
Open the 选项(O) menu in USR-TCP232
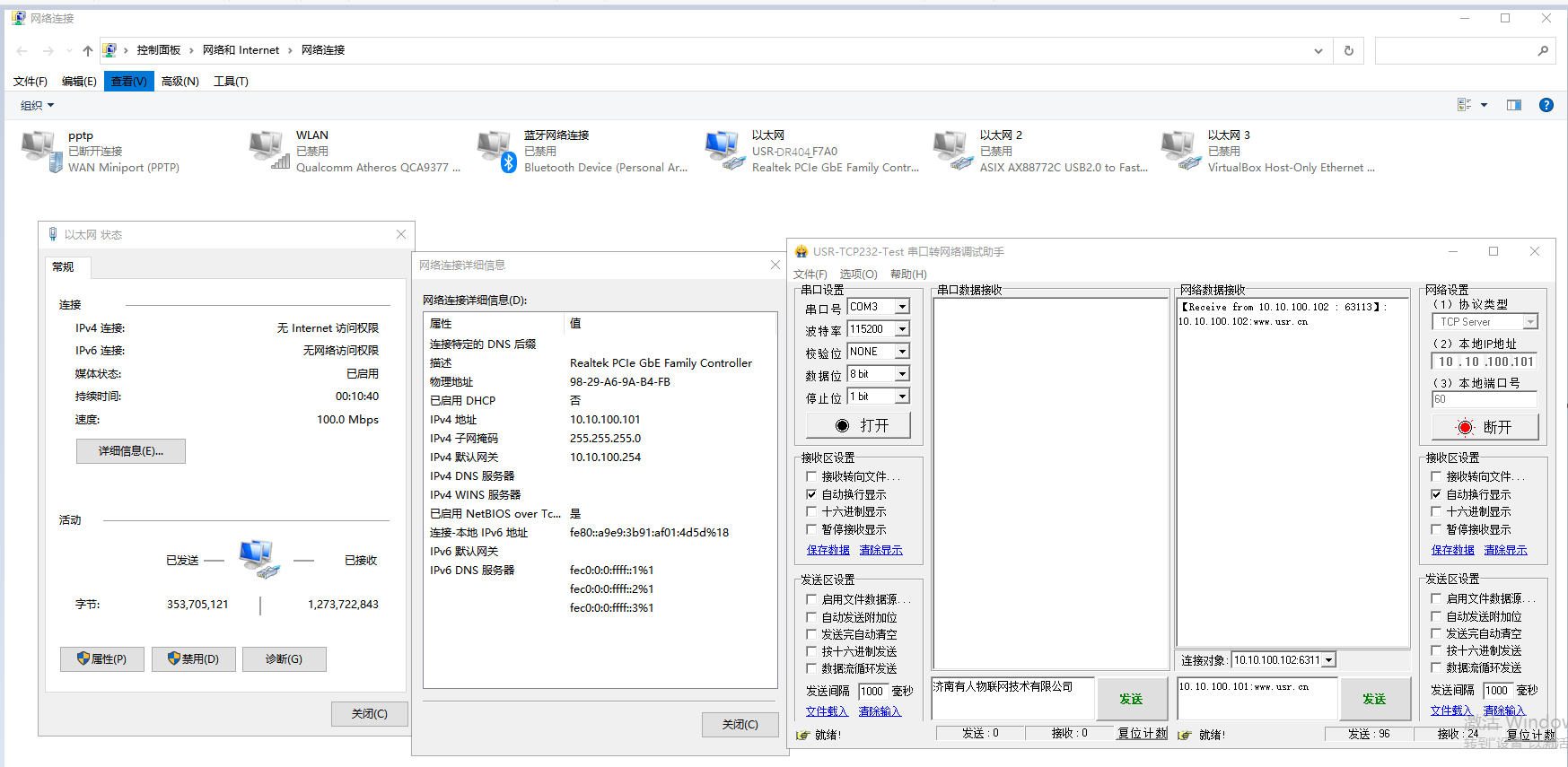pyautogui.click(x=858, y=275)
